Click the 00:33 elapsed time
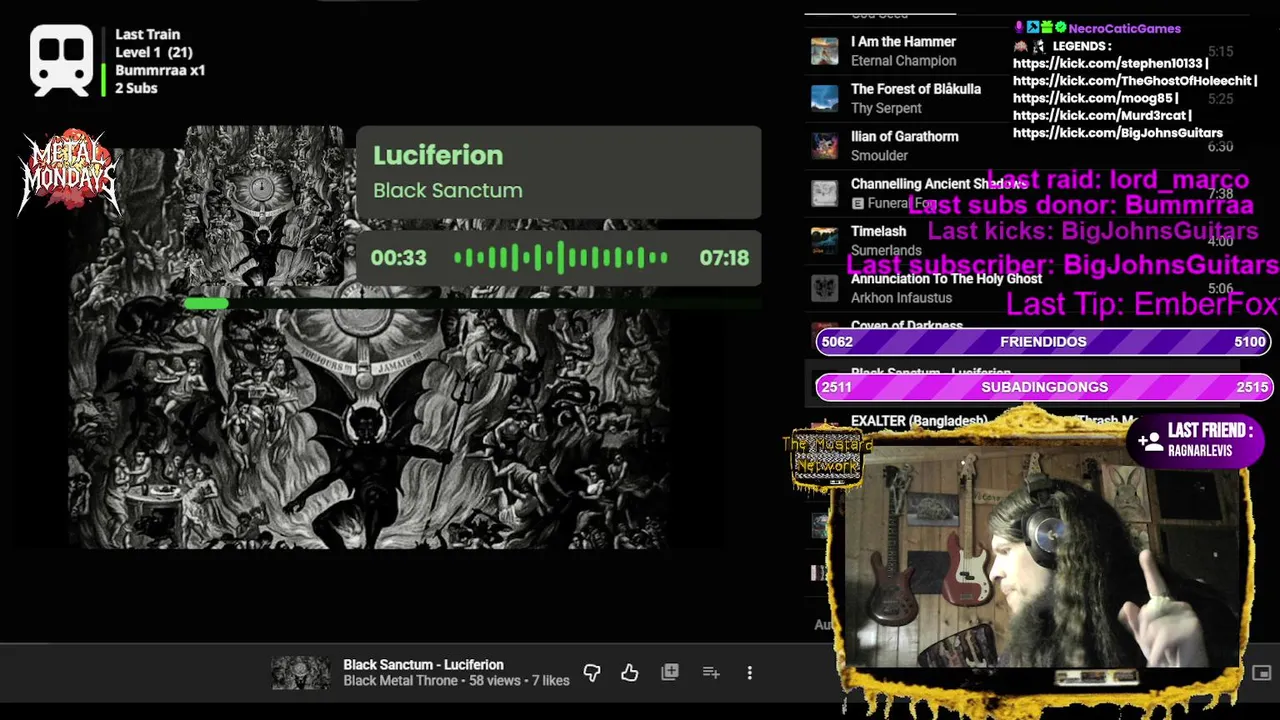This screenshot has width=1280, height=720. pos(398,258)
